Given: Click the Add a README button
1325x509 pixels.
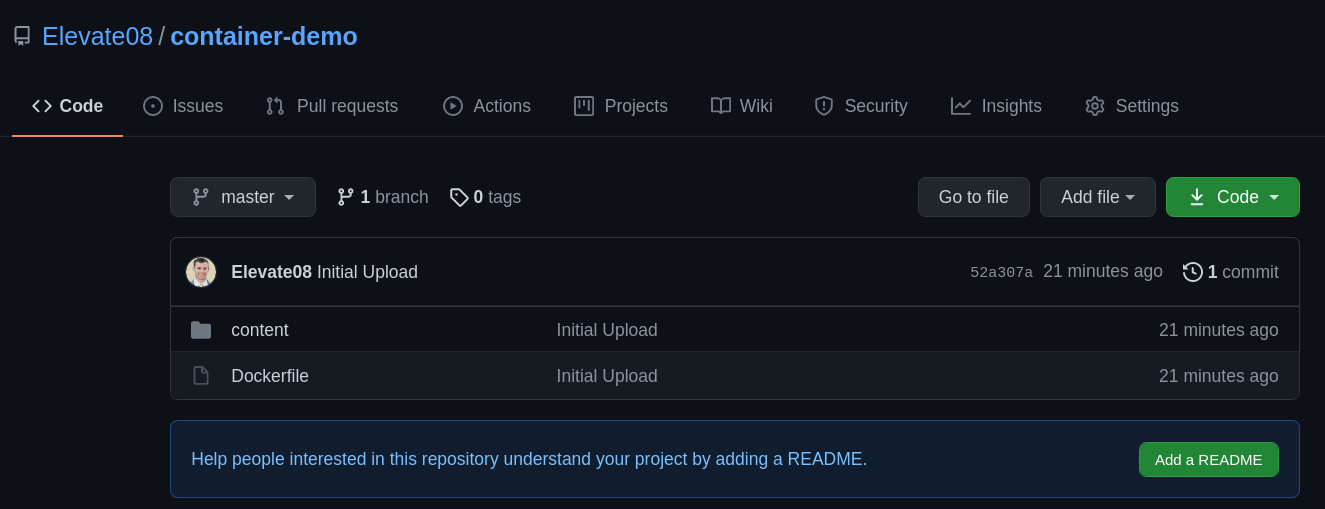Looking at the screenshot, I should [x=1209, y=459].
